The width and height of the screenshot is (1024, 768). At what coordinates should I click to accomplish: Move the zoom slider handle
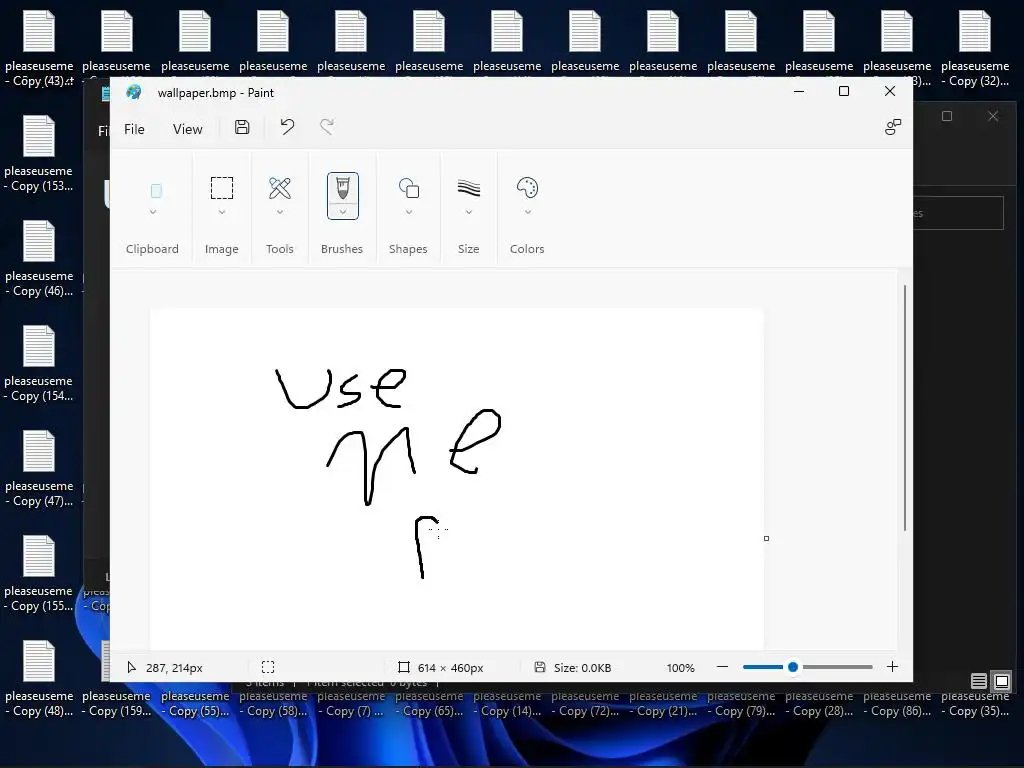793,667
